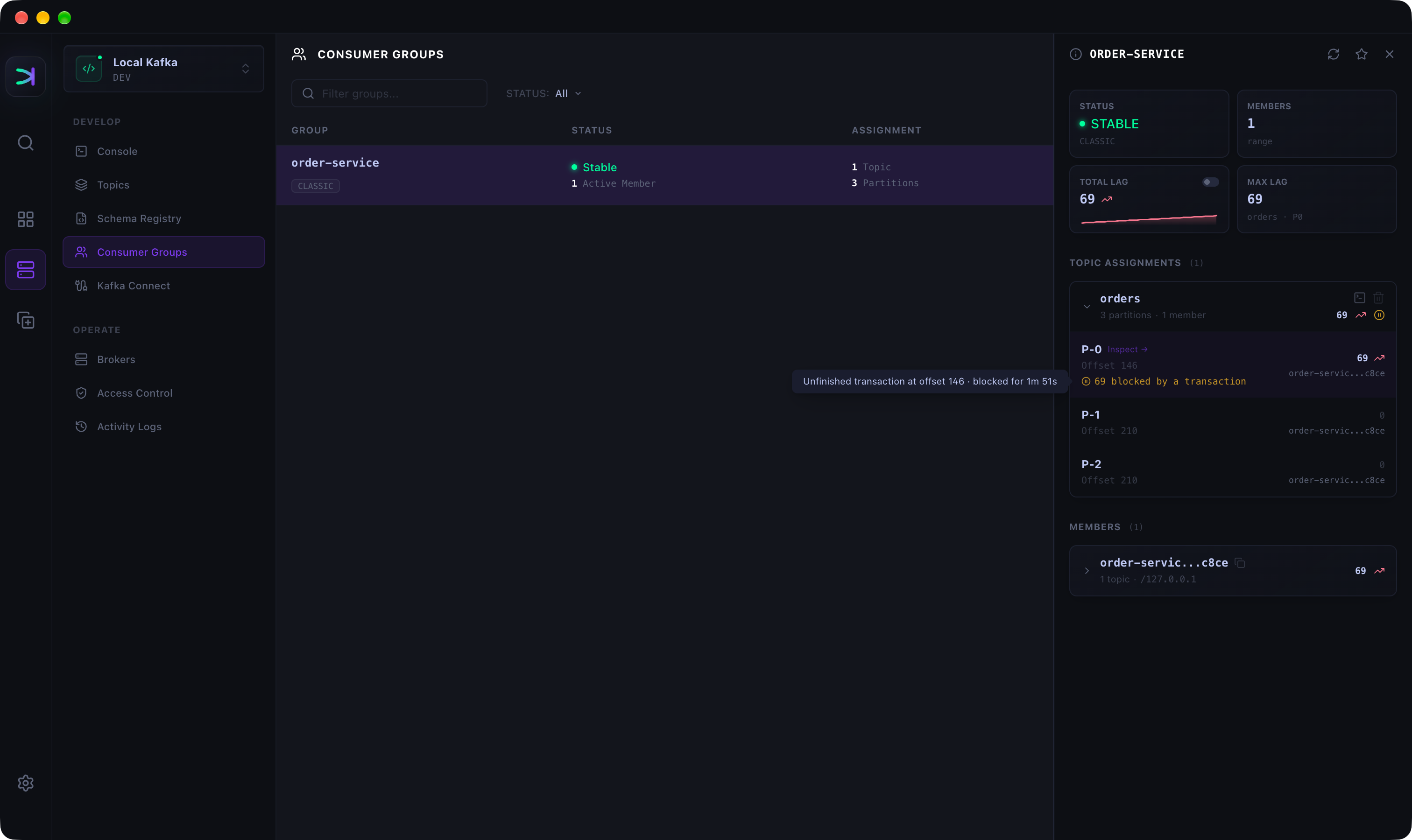The image size is (1412, 840).
Task: Go to Topics in sidebar
Action: 164,184
